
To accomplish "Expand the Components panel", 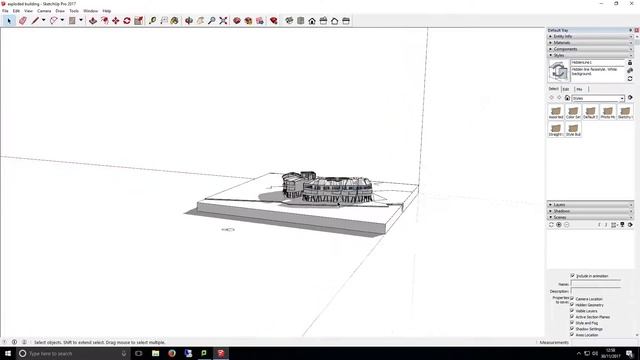I will tap(590, 49).
